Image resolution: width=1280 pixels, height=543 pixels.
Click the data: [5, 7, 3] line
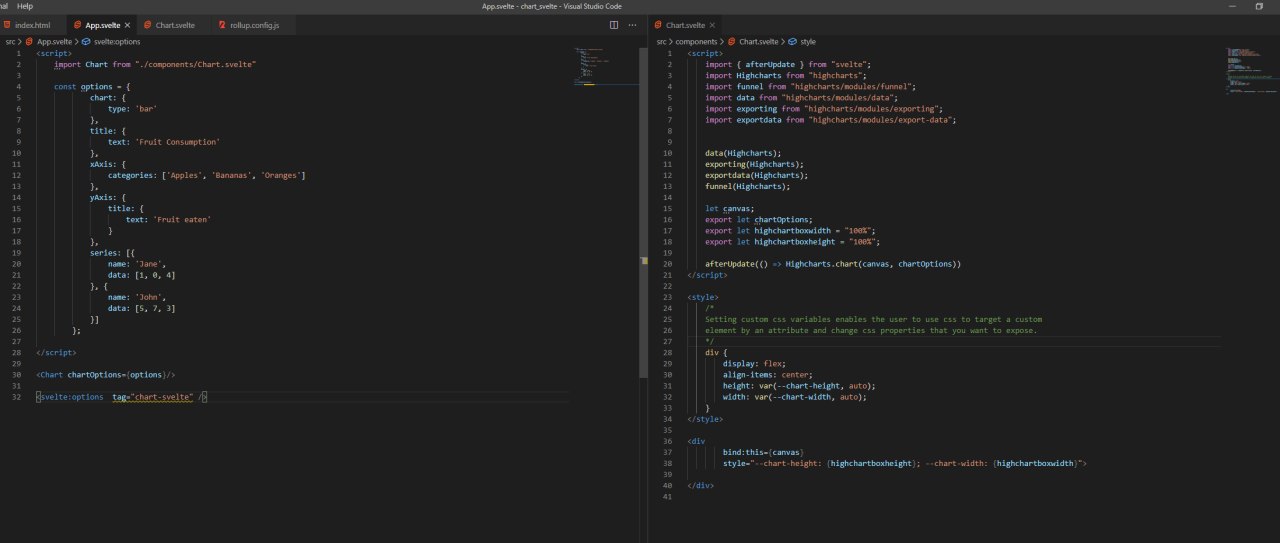tap(142, 308)
